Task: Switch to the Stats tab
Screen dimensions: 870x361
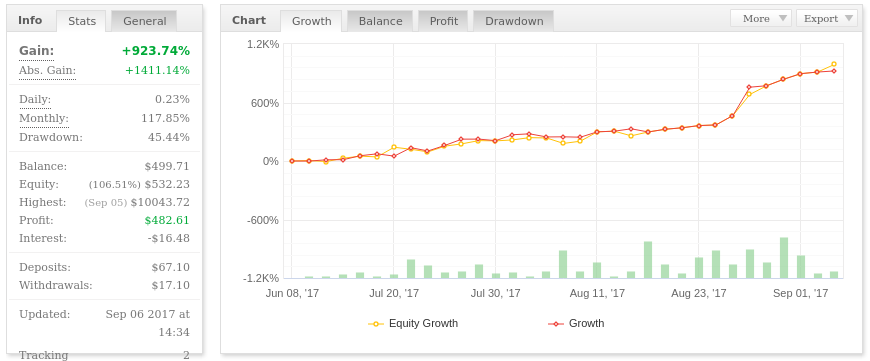Action: pyautogui.click(x=82, y=21)
